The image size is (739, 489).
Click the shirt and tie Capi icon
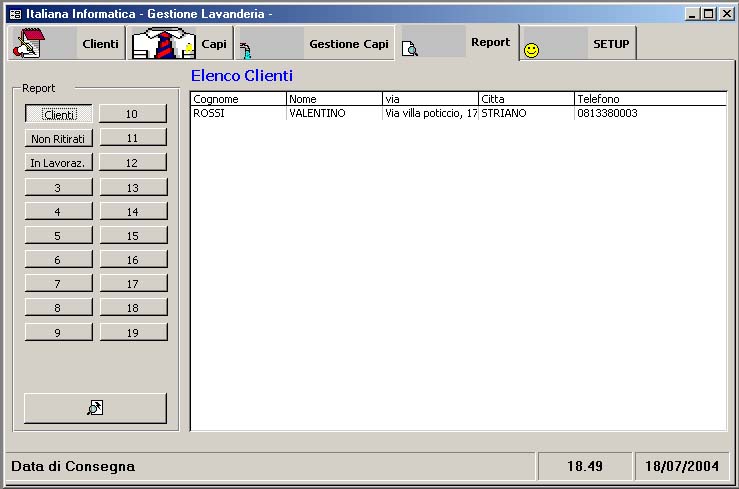point(163,43)
